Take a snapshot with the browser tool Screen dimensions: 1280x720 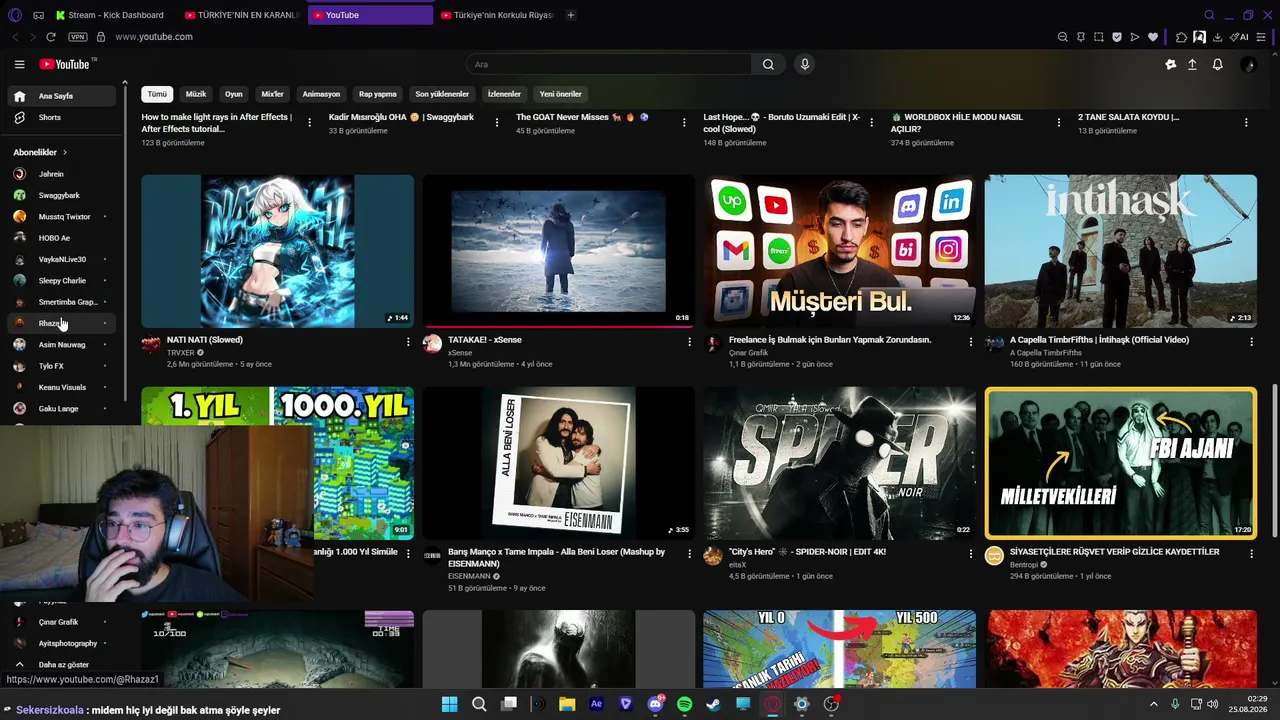coord(1098,37)
